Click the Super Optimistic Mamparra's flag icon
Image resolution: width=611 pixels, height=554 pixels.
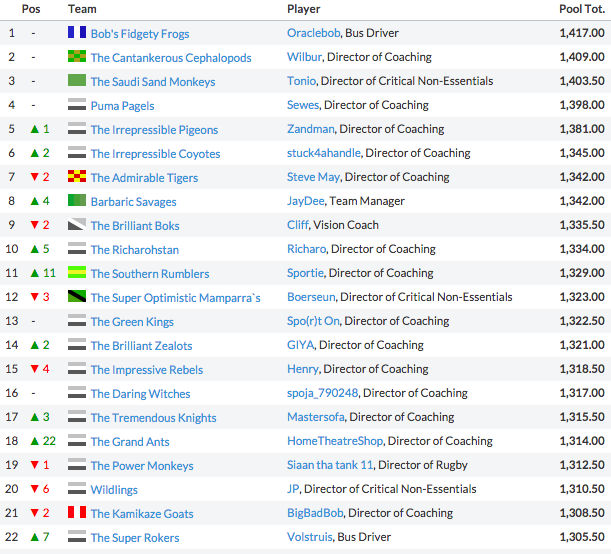click(x=77, y=296)
